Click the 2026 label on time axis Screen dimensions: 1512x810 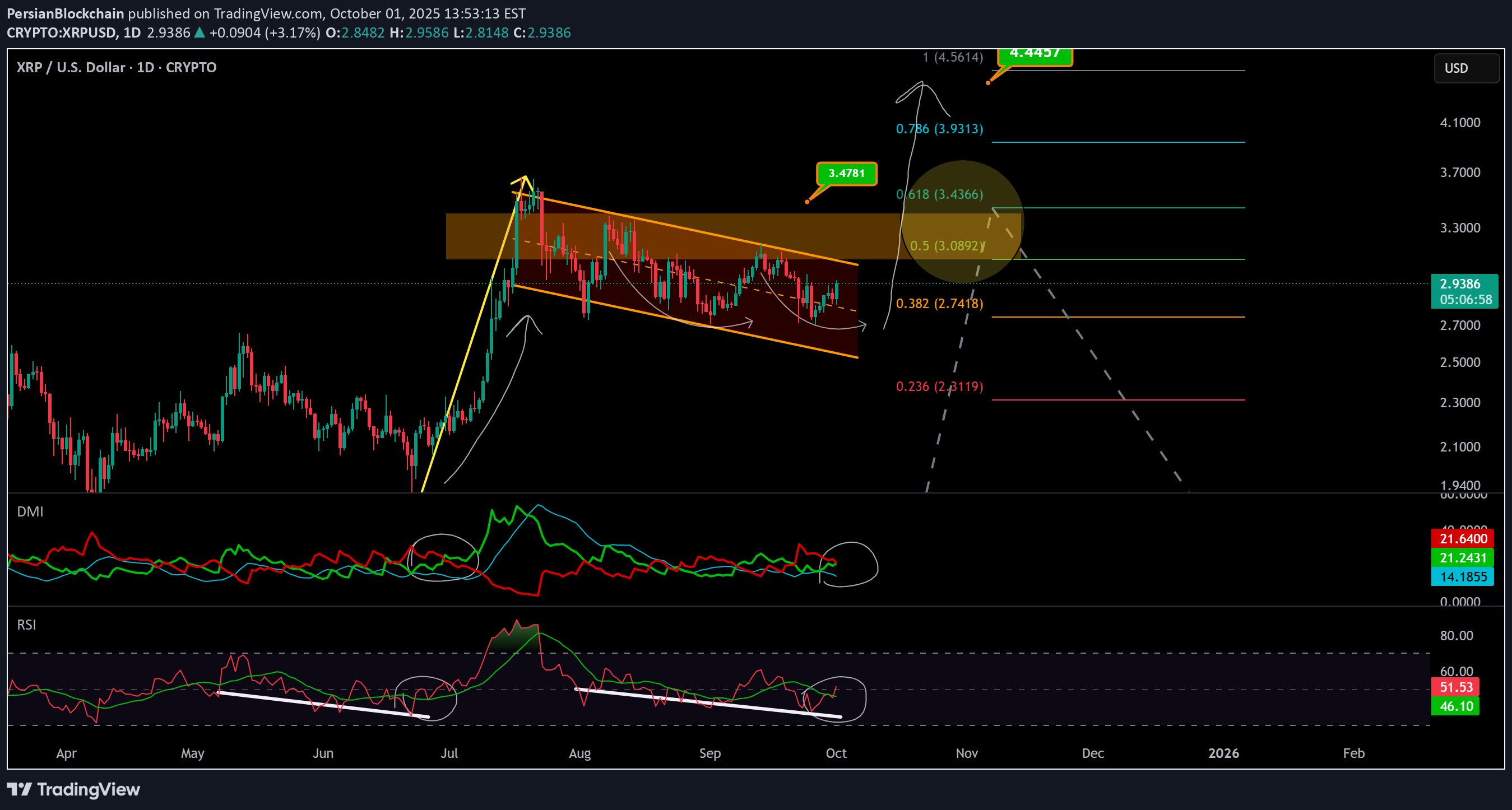tap(1223, 753)
